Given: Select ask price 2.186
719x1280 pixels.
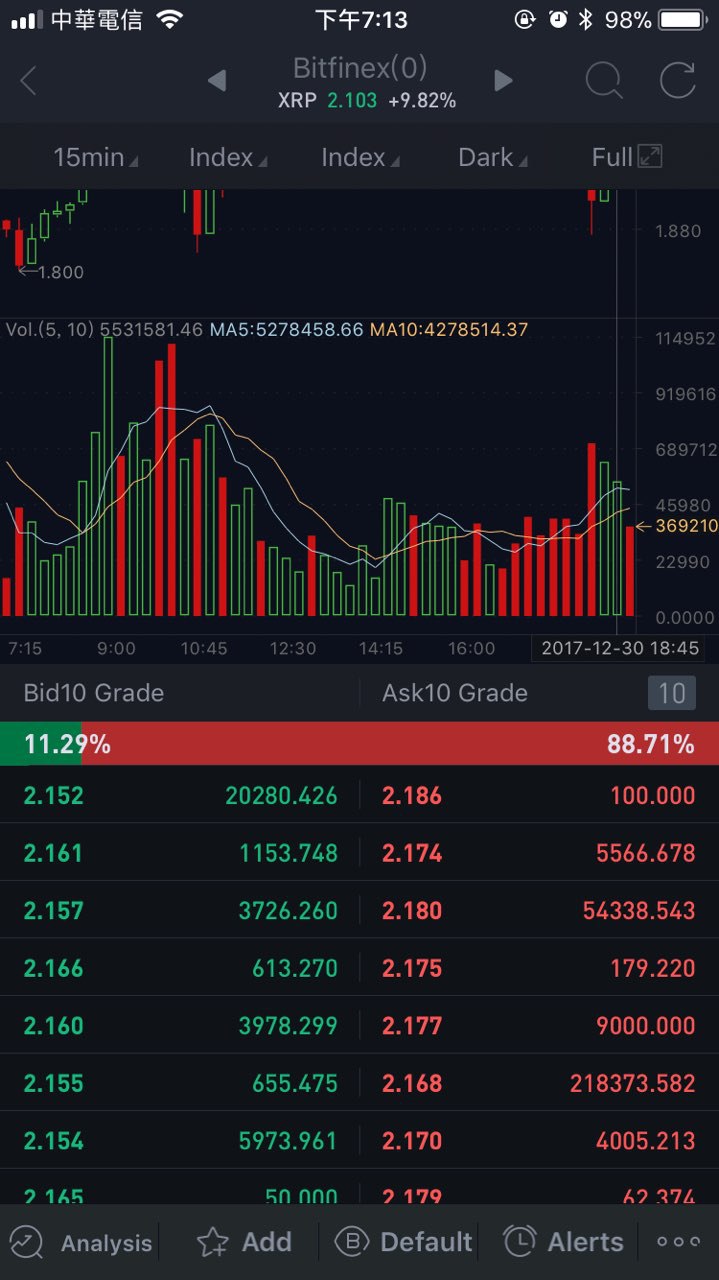Looking at the screenshot, I should coord(412,796).
